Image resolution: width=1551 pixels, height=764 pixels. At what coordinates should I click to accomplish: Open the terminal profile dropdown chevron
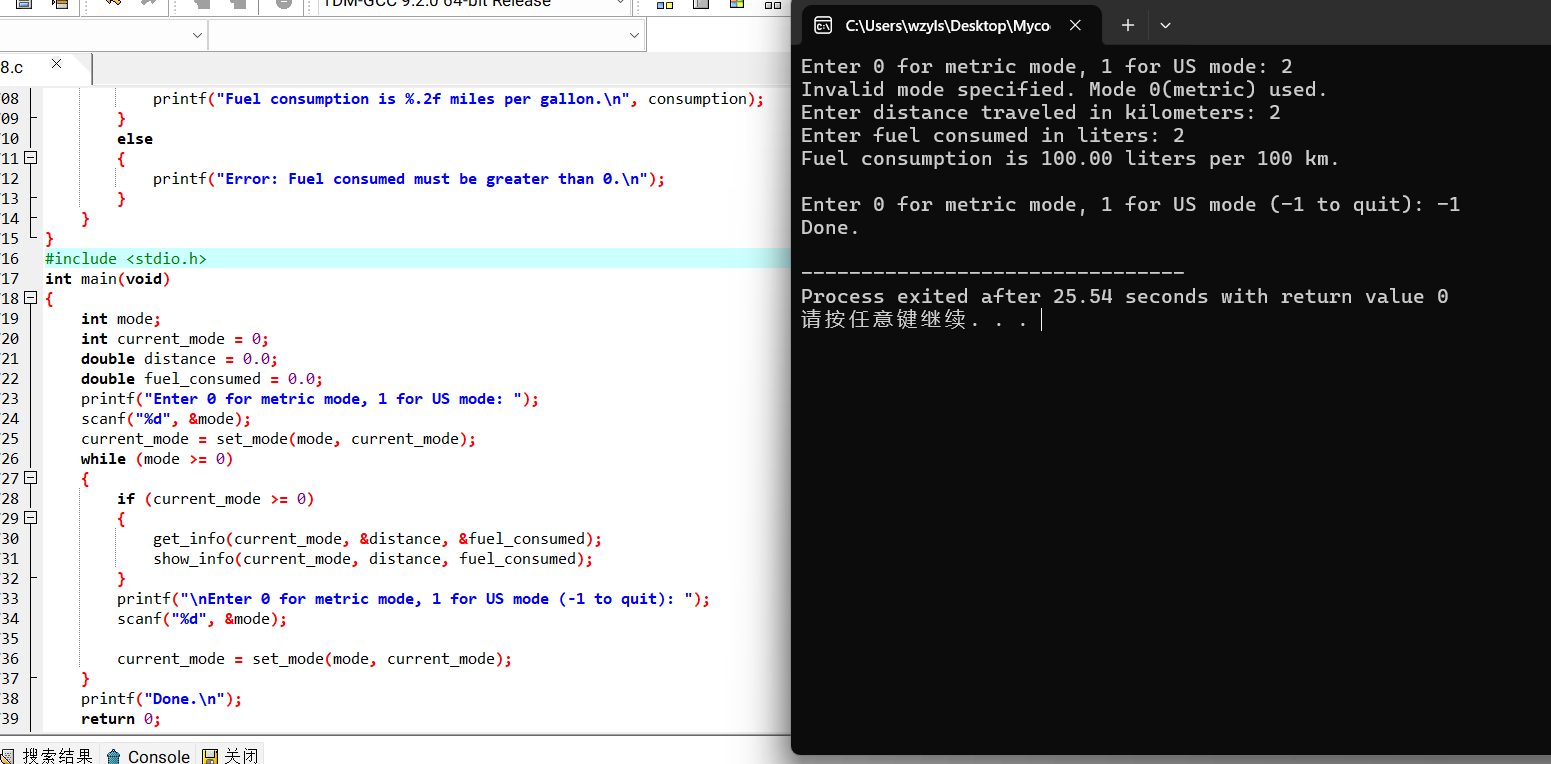pyautogui.click(x=1165, y=26)
